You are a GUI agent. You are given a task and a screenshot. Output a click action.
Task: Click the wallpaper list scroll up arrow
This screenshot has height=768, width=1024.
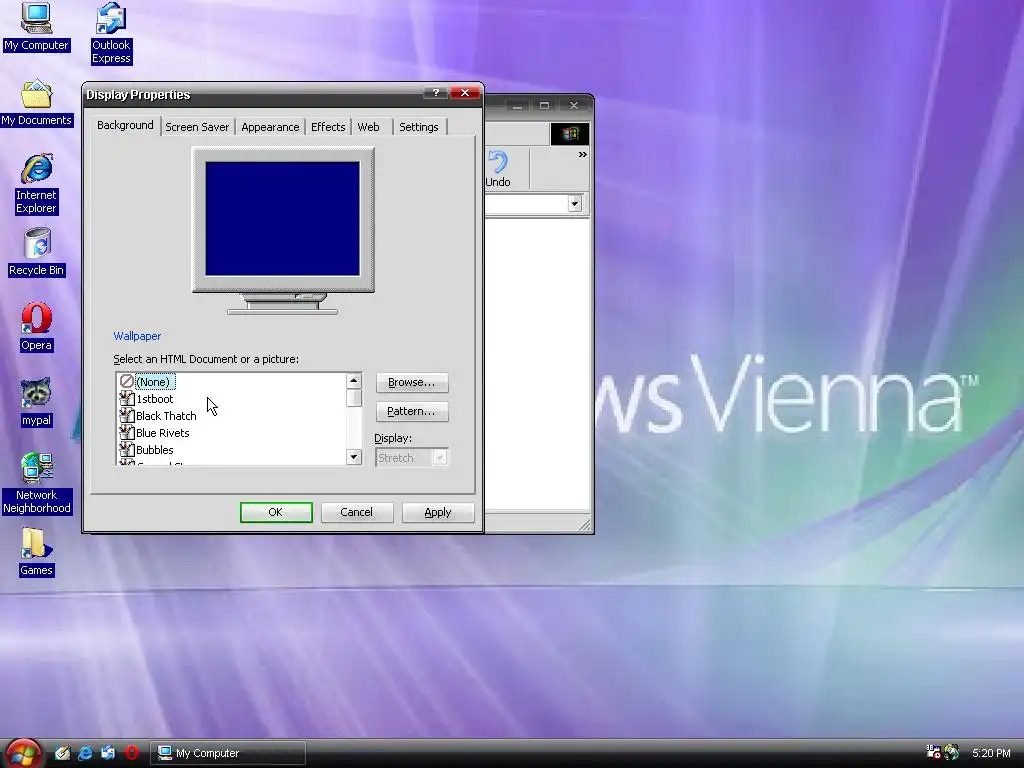(x=354, y=381)
